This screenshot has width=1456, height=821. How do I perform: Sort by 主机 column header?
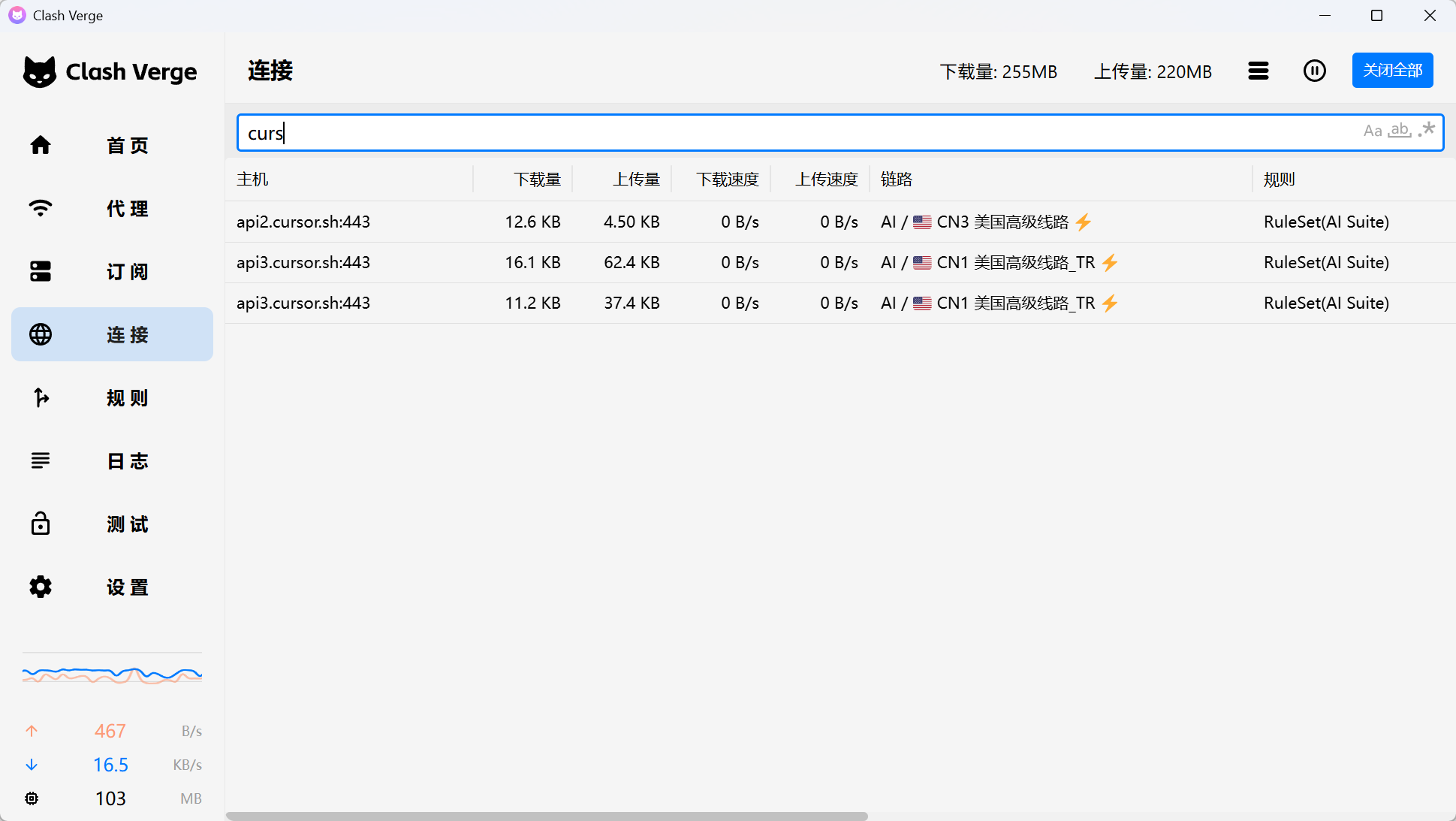(x=252, y=180)
